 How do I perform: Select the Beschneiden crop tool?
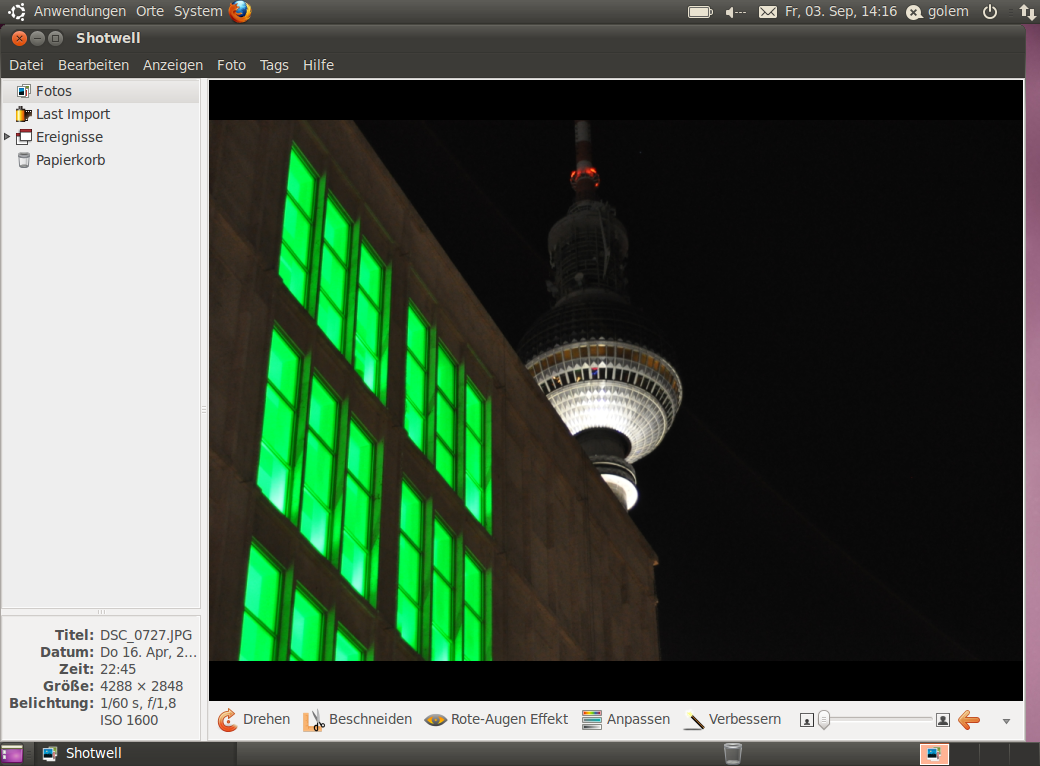tap(314, 720)
